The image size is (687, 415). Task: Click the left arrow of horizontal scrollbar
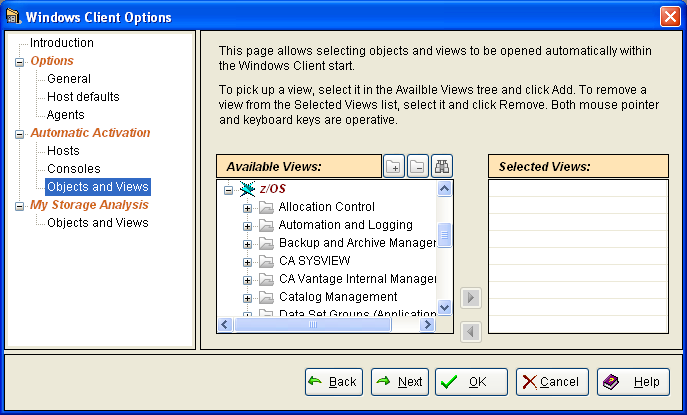(225, 325)
